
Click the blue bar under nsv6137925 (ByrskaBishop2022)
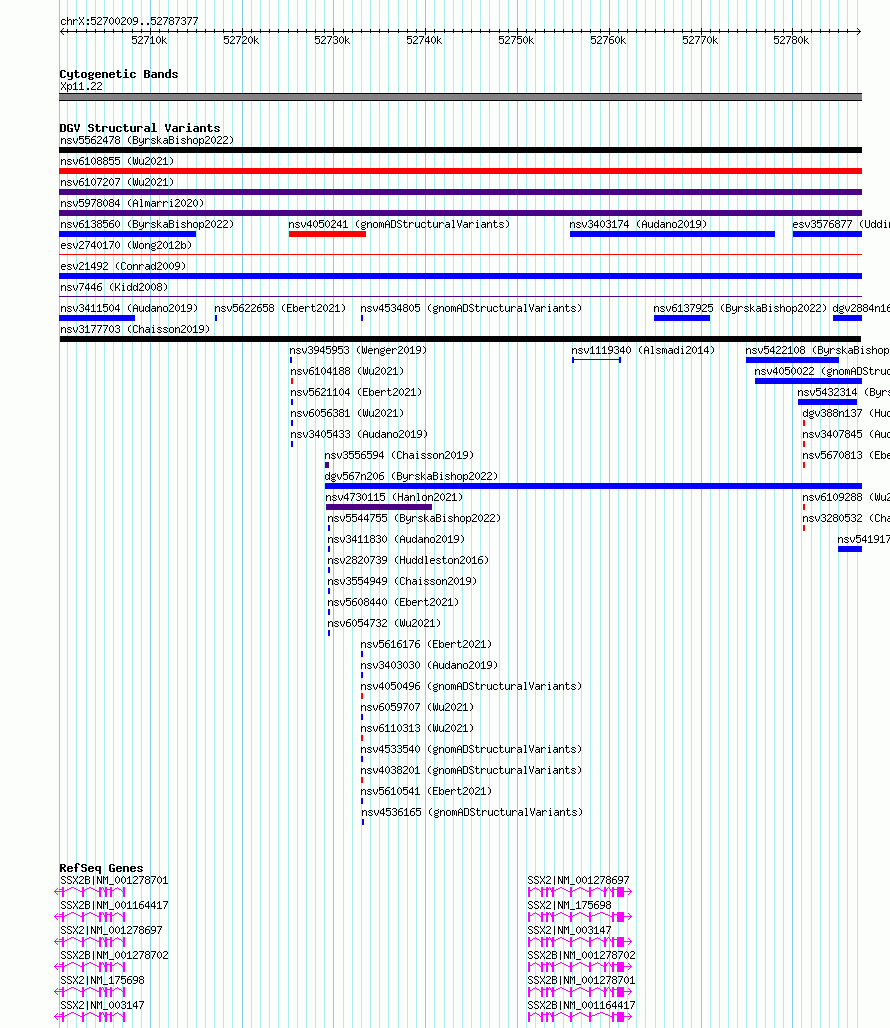click(682, 318)
